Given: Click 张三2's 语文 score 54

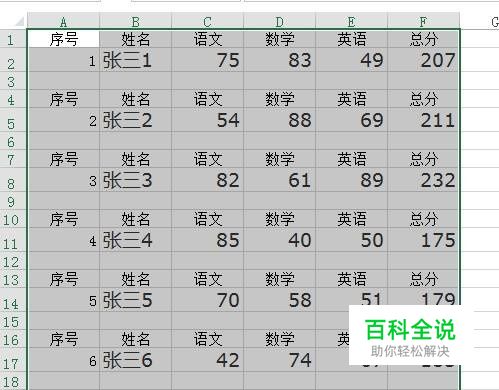Looking at the screenshot, I should pyautogui.click(x=207, y=120).
